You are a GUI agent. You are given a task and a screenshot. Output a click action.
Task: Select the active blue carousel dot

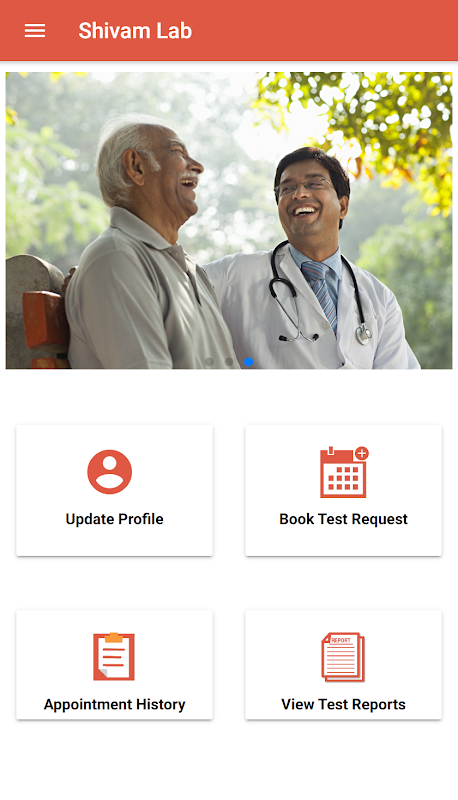[248, 362]
